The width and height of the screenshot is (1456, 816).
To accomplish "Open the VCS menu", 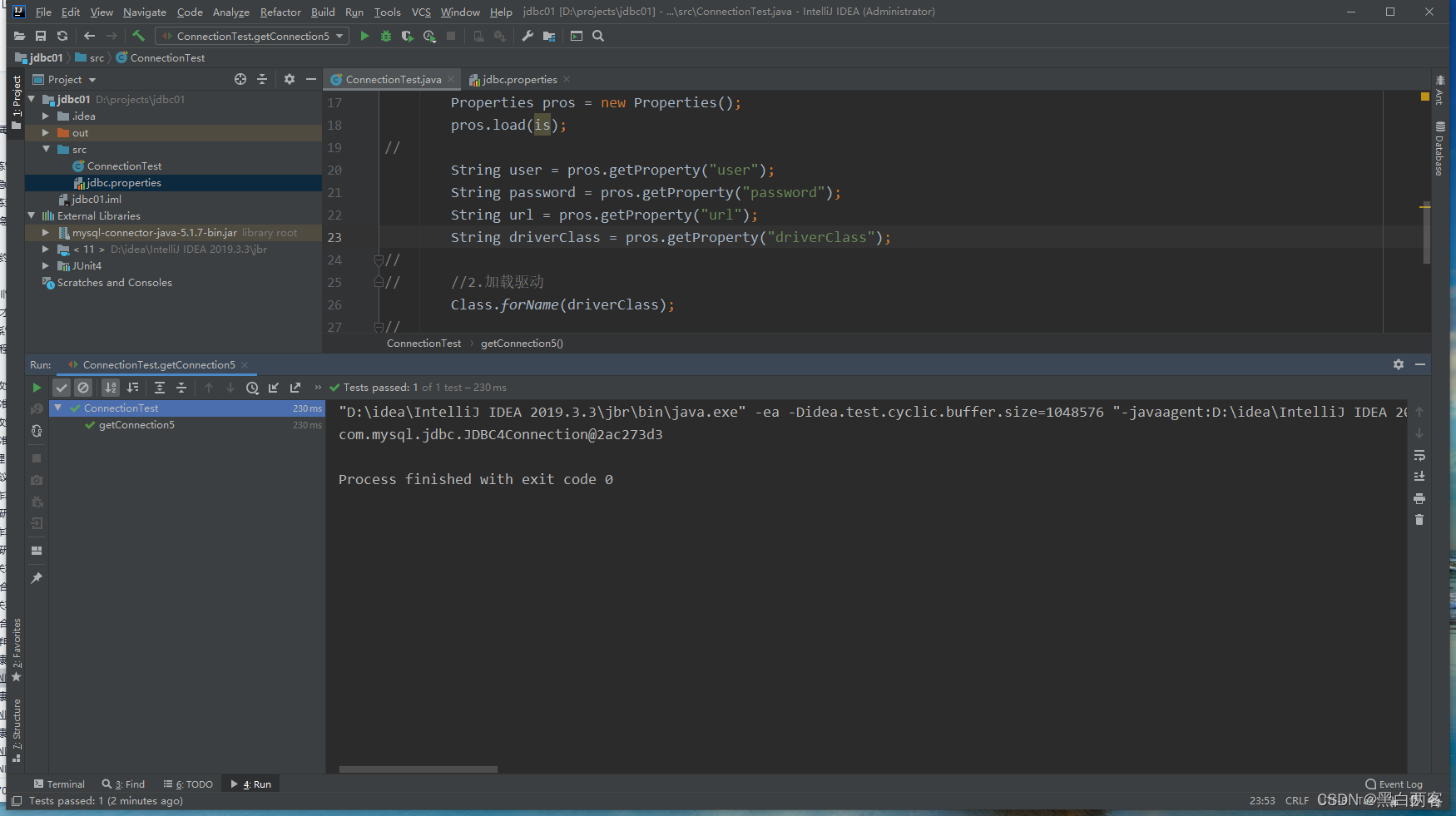I will [x=421, y=12].
